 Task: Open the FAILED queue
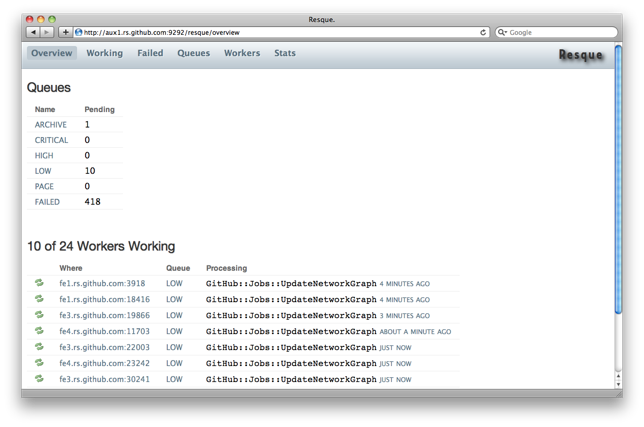pyautogui.click(x=47, y=202)
